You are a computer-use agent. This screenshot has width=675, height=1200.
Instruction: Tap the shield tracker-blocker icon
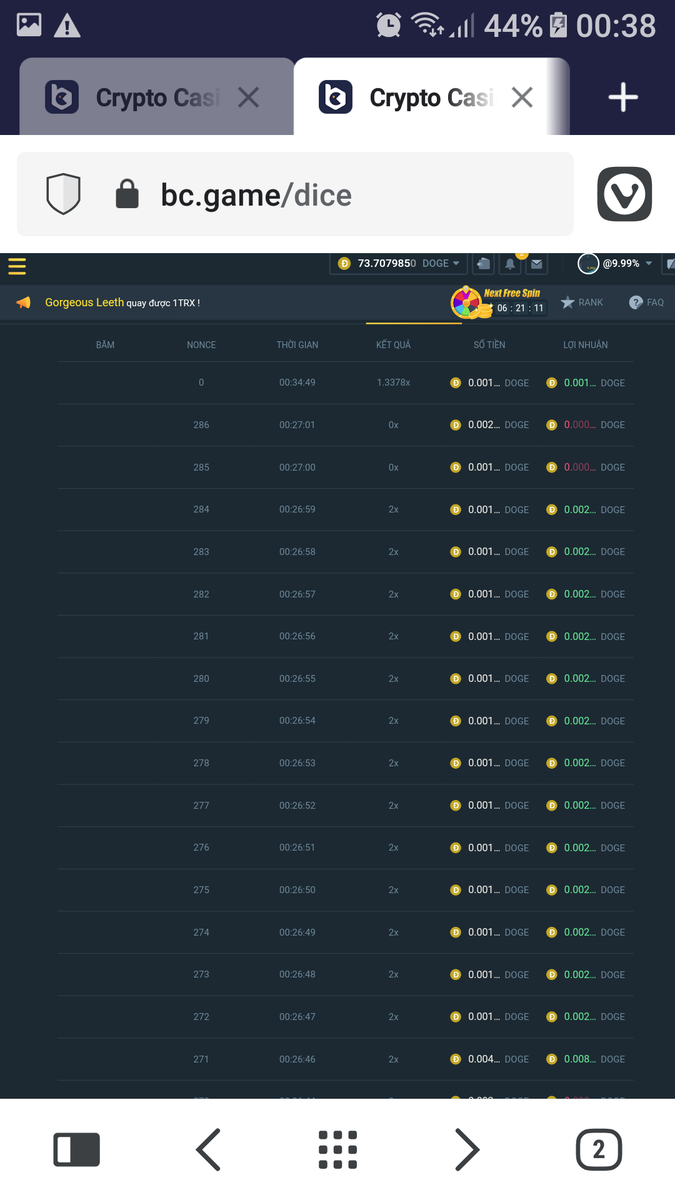tap(63, 194)
